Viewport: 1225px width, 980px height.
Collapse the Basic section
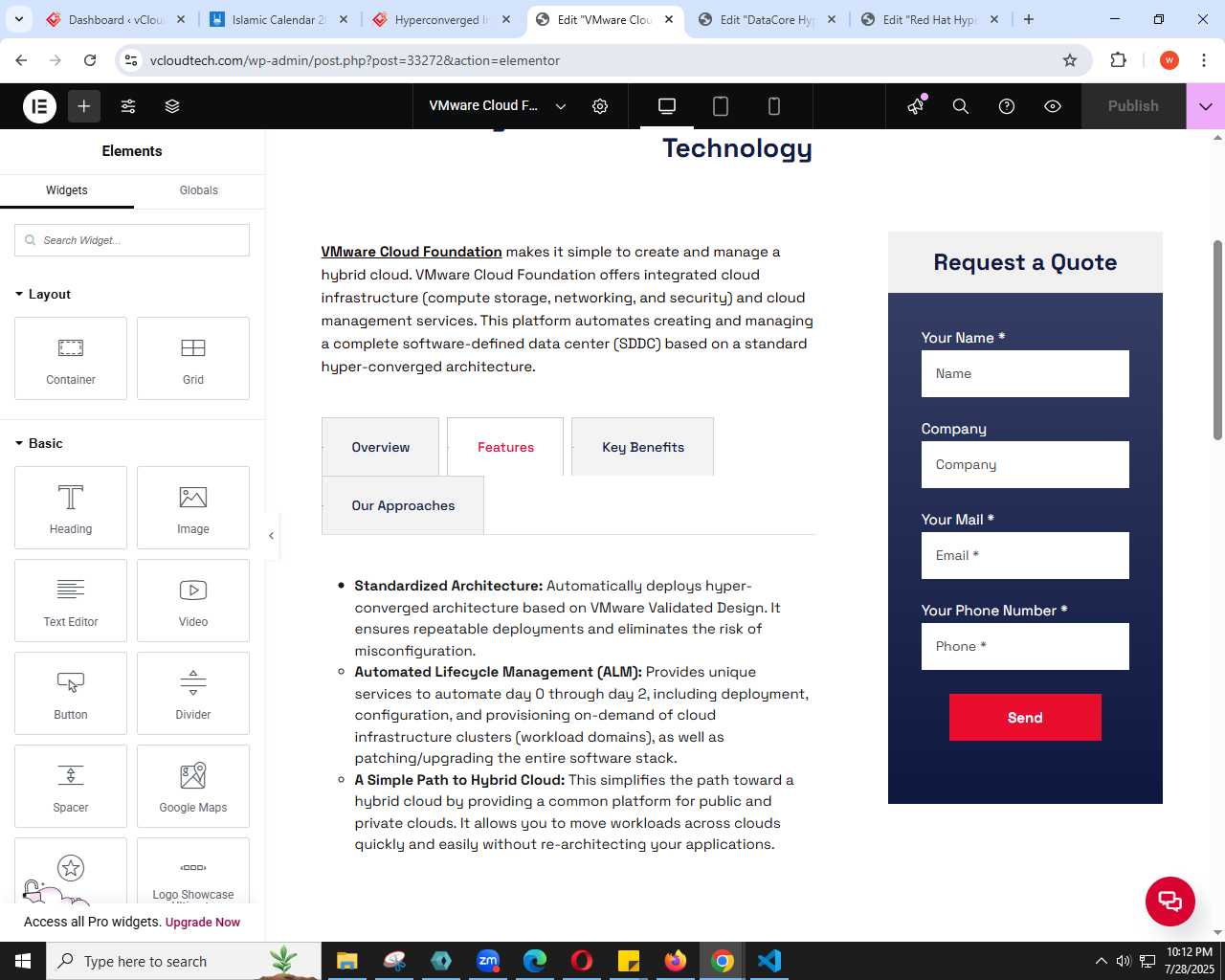(x=39, y=443)
